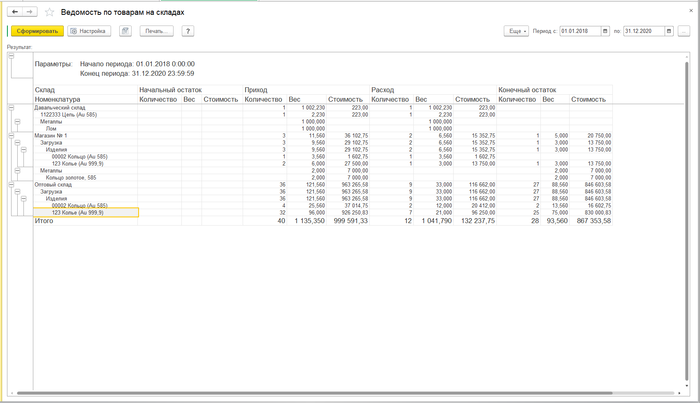The image size is (700, 403).
Task: Click the period start date field
Action: [x=579, y=31]
